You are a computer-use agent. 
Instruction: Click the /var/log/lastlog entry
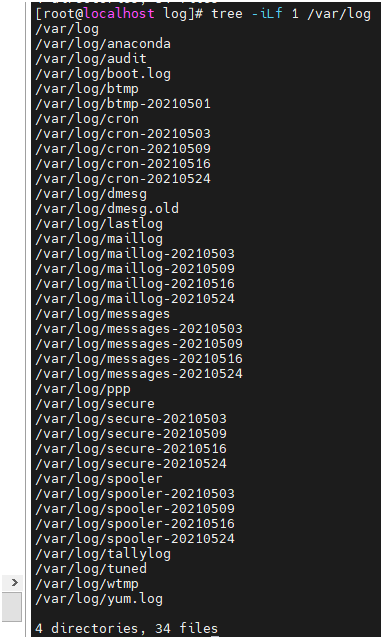point(99,224)
